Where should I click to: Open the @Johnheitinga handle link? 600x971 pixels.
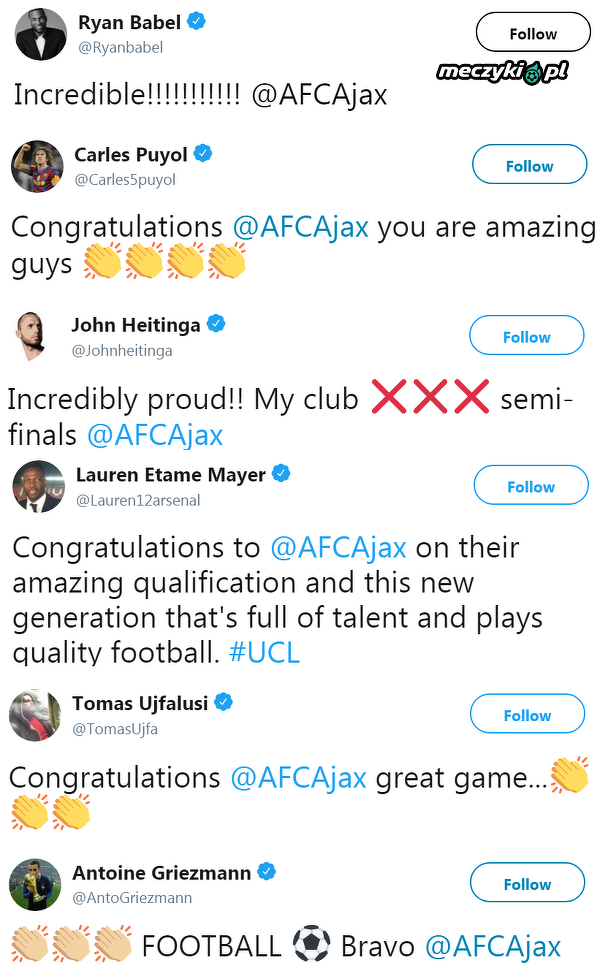click(x=122, y=350)
